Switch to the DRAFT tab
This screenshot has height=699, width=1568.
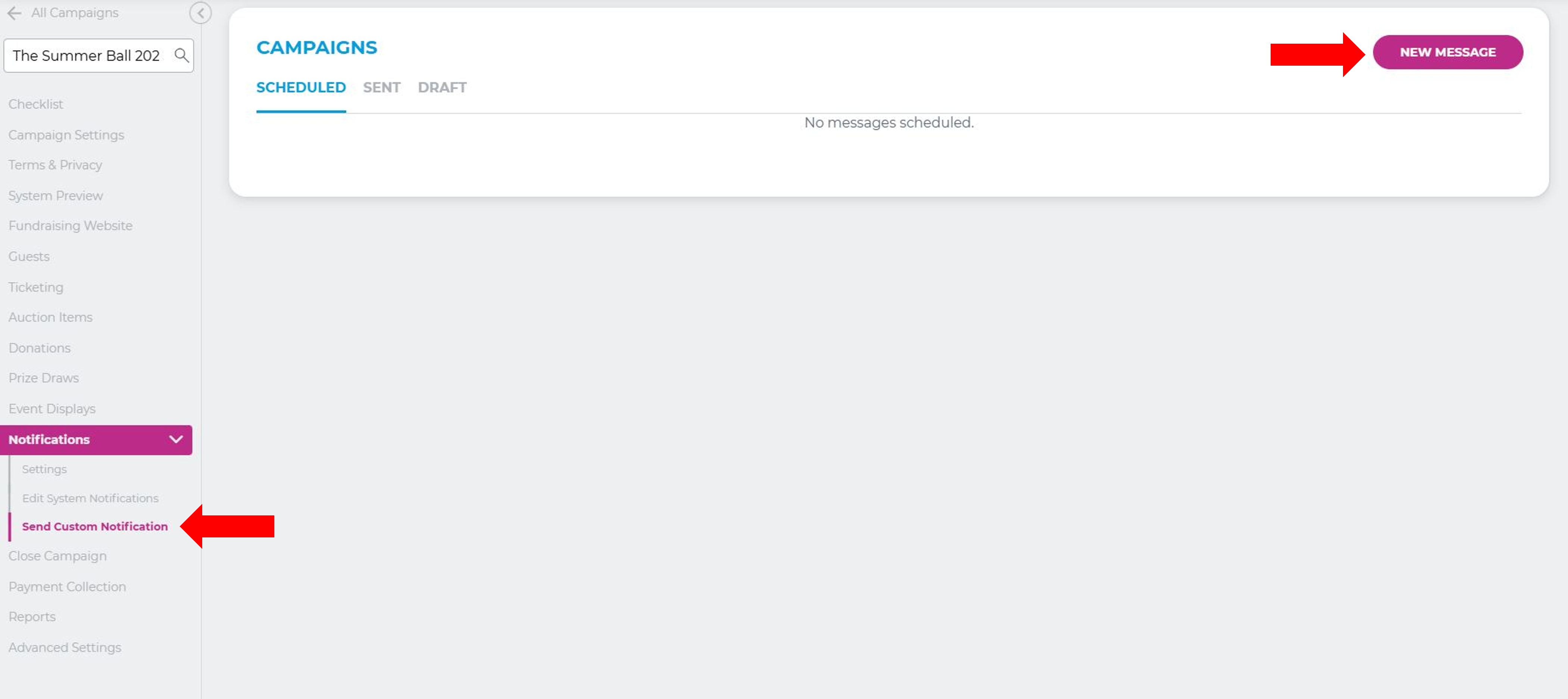coord(442,87)
